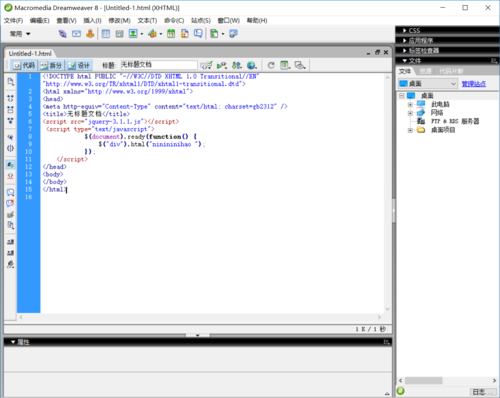Open the Images button dropdown arrow
Image resolution: width=500 pixels, height=398 pixels.
pos(142,34)
